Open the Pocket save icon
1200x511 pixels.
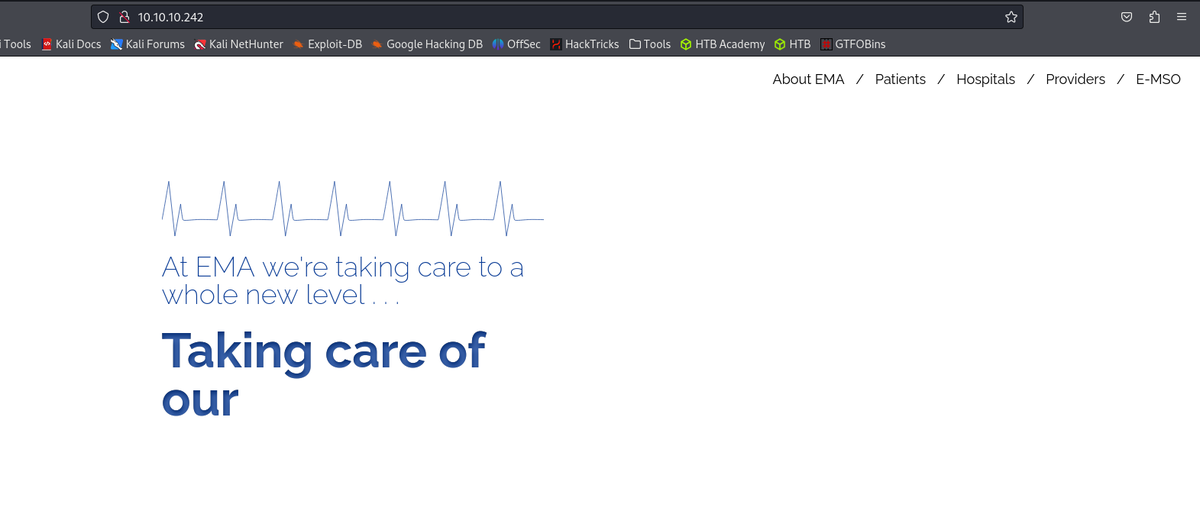(x=1126, y=17)
